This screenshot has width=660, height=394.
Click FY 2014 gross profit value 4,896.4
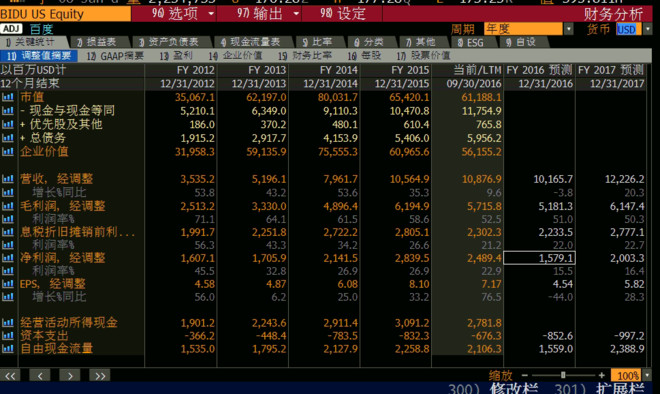(x=341, y=206)
